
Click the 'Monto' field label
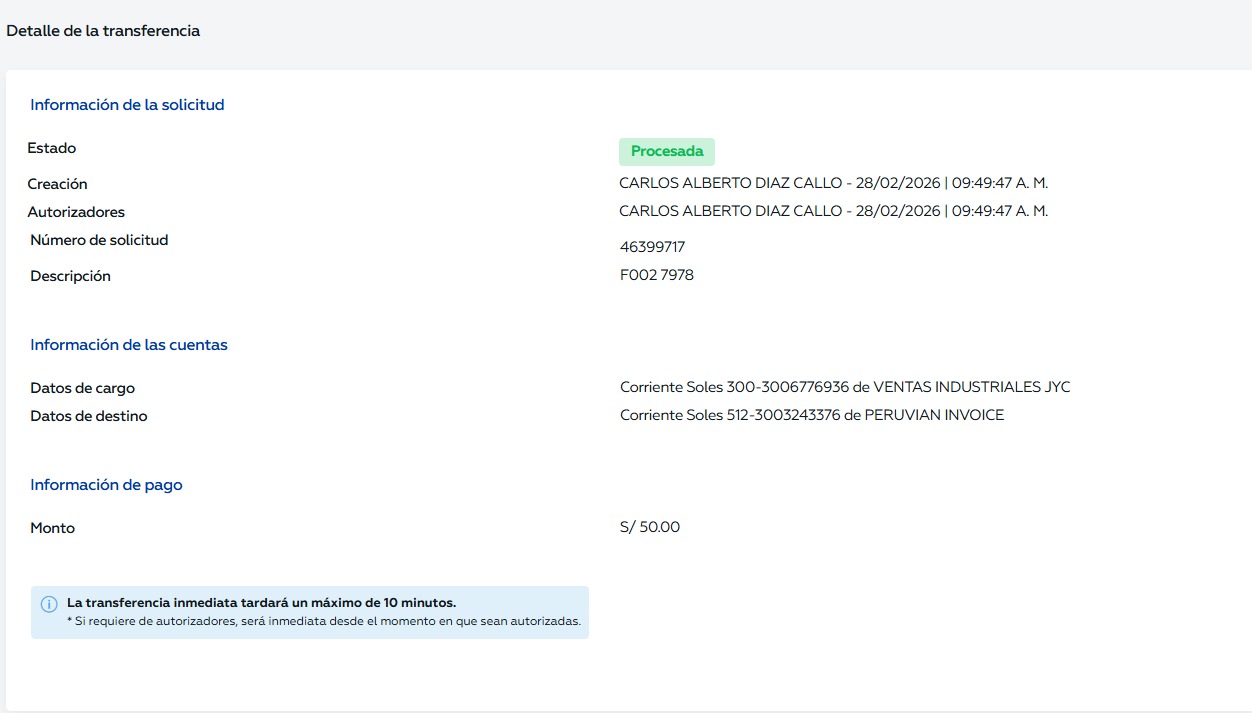[52, 528]
